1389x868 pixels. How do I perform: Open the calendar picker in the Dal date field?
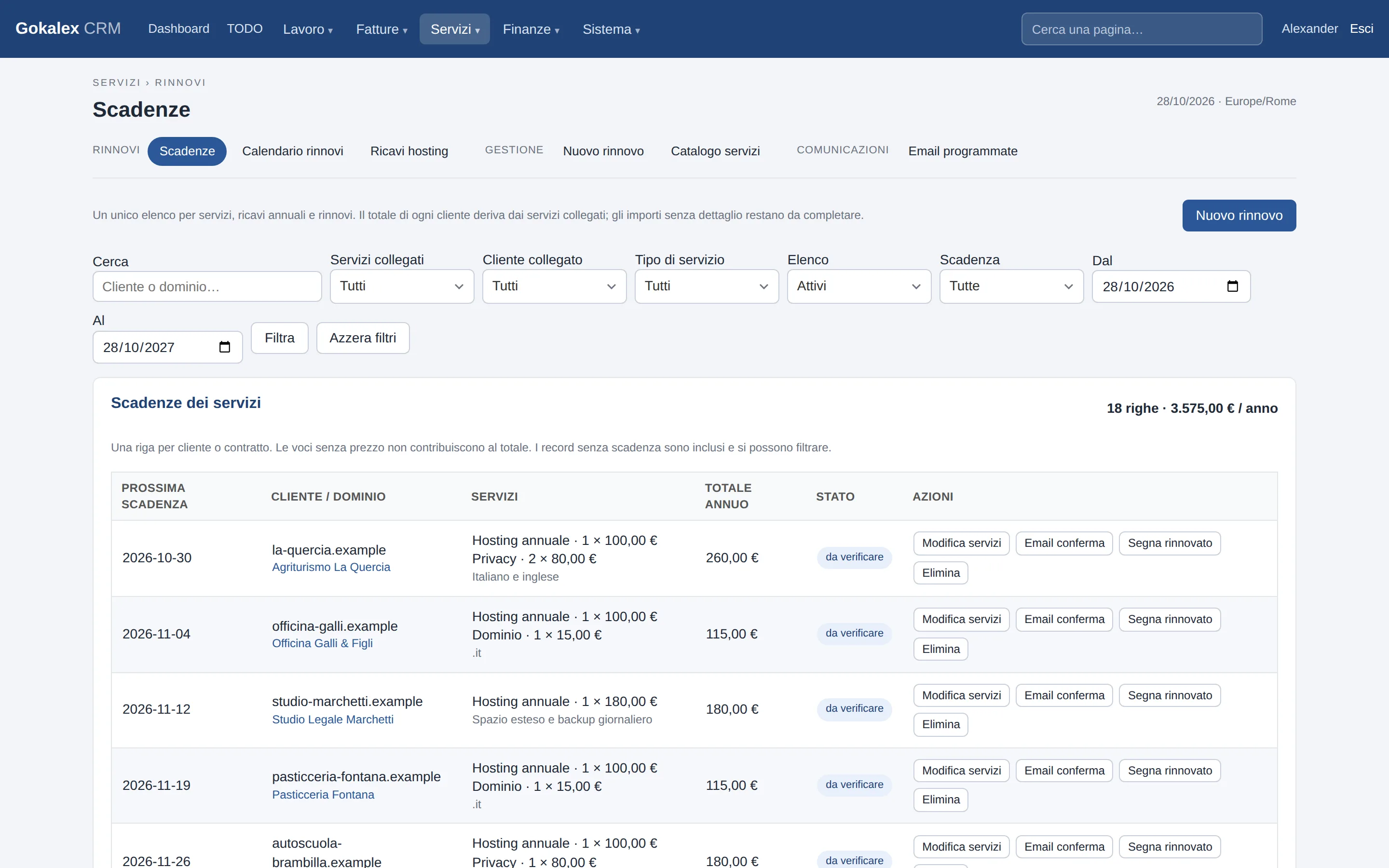click(x=1232, y=286)
